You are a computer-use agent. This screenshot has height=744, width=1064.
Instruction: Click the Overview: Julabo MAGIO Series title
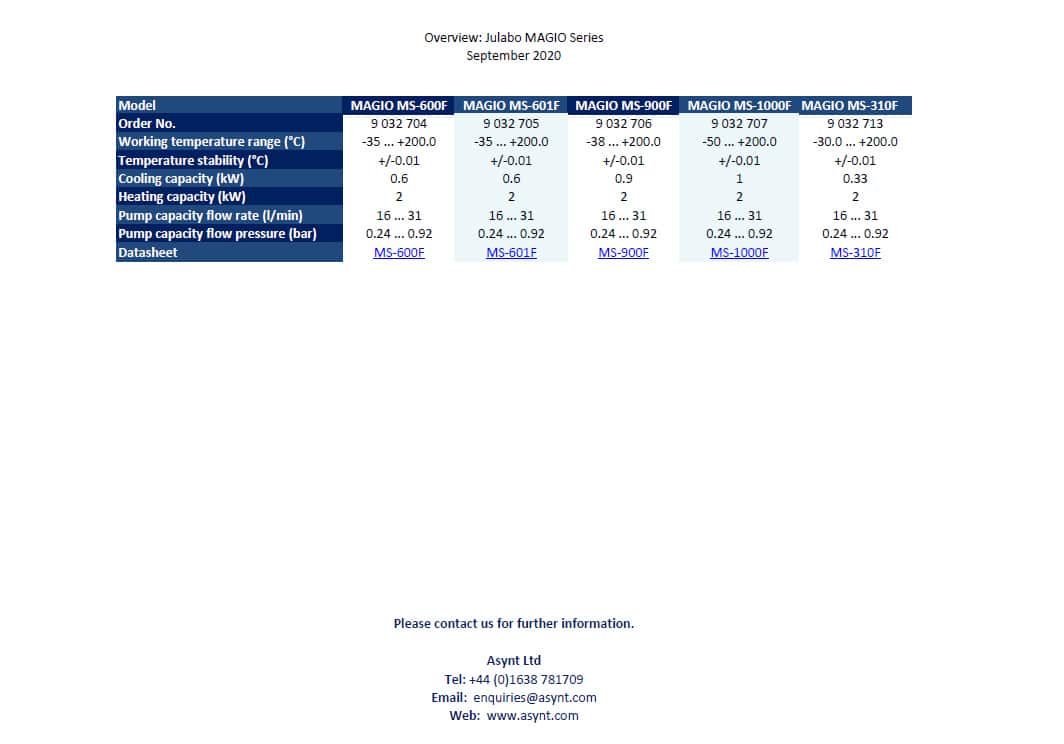point(514,37)
